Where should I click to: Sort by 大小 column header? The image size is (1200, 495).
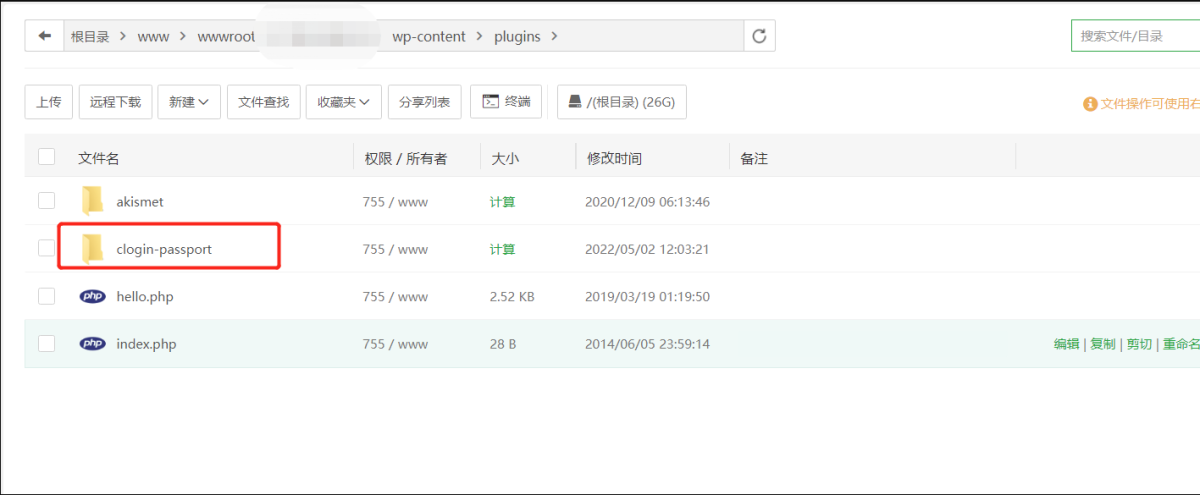504,158
